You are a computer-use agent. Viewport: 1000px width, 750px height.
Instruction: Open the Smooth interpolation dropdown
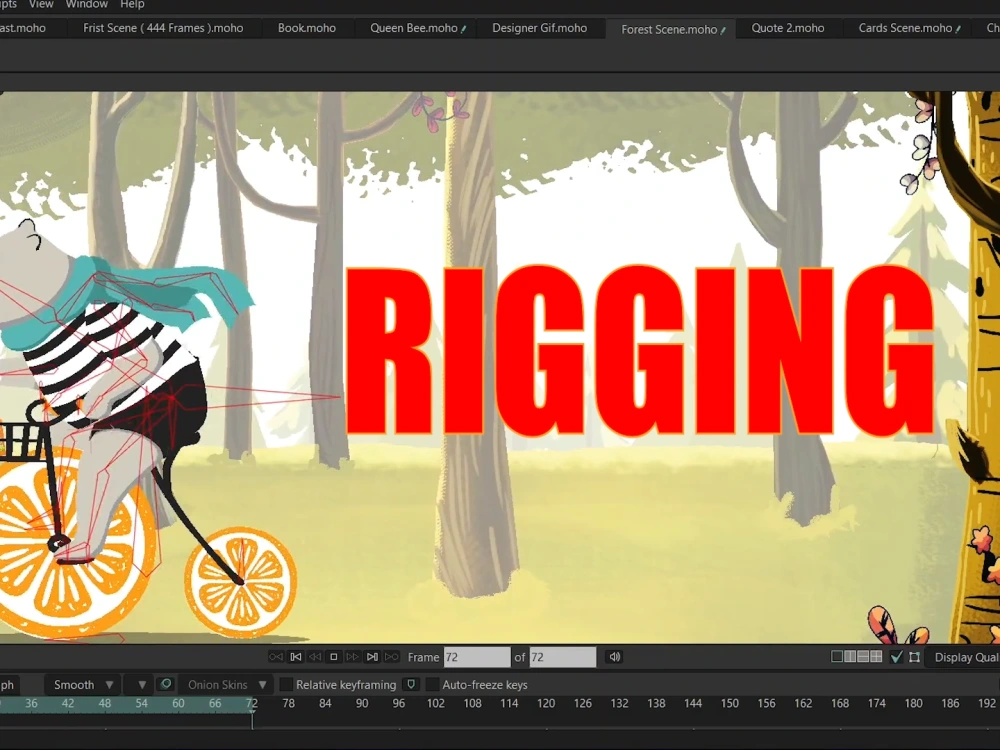[80, 684]
